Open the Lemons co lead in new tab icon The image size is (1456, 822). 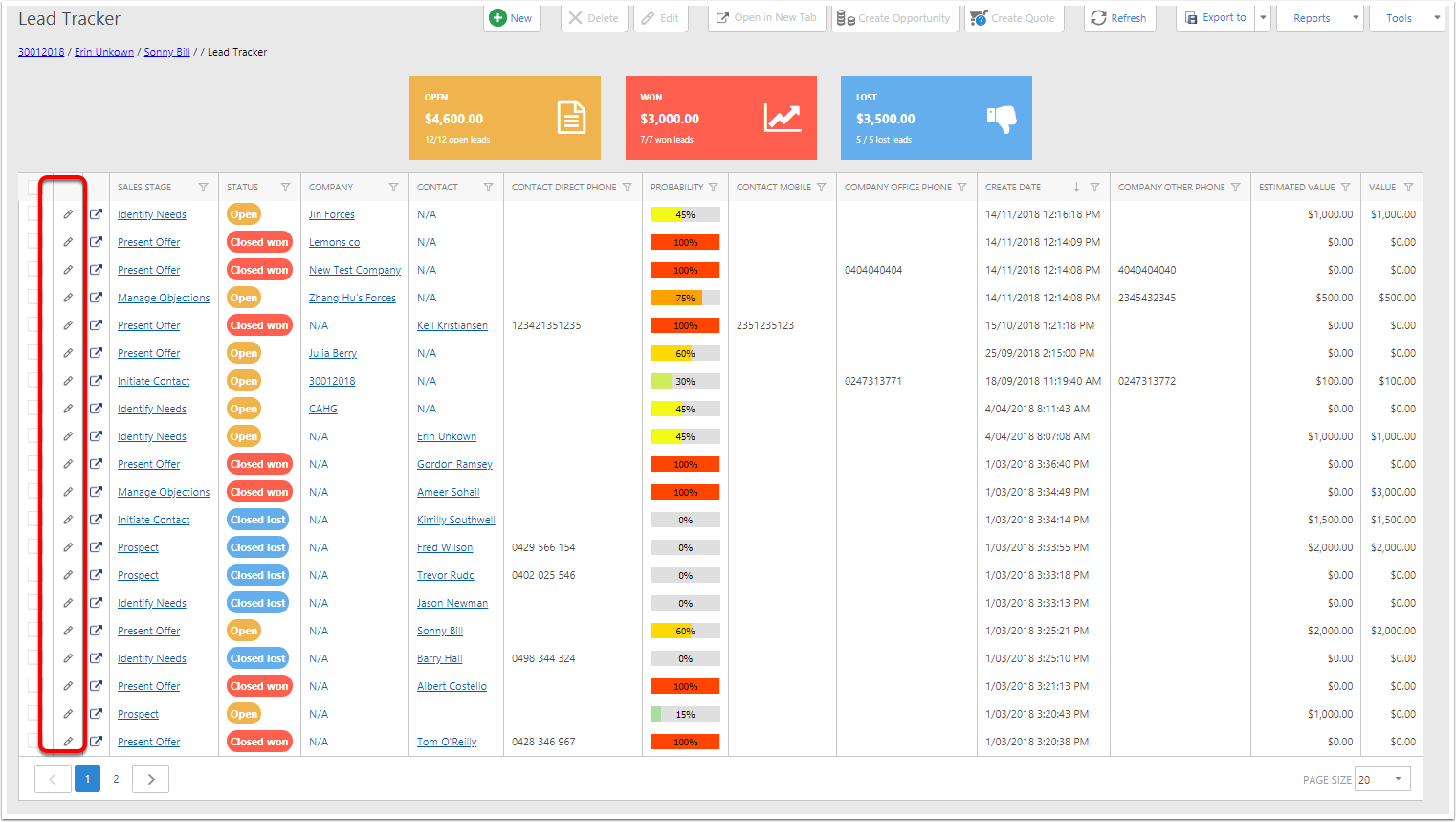[x=96, y=242]
